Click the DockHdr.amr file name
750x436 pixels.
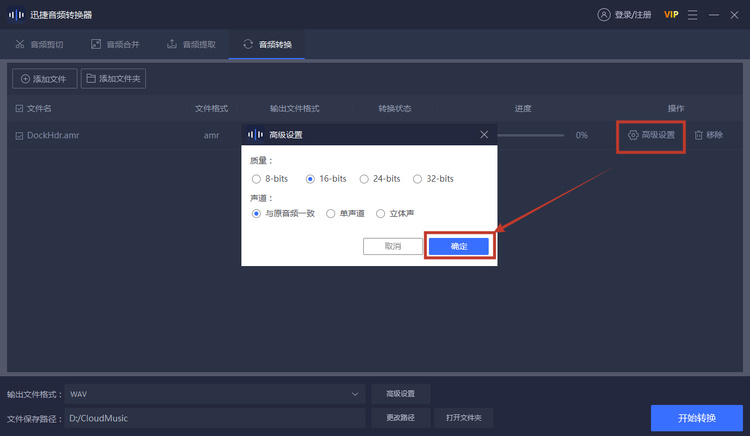[x=53, y=135]
